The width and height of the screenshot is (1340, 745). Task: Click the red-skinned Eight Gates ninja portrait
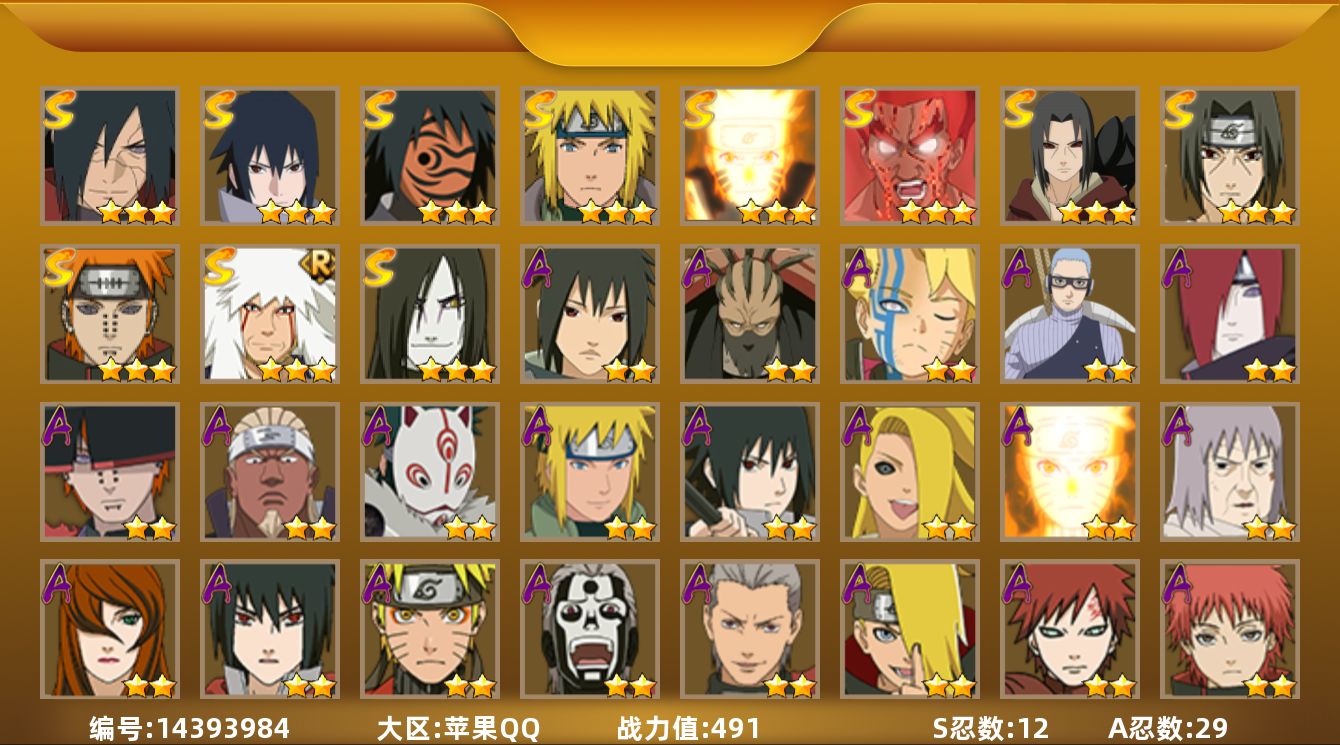click(910, 156)
